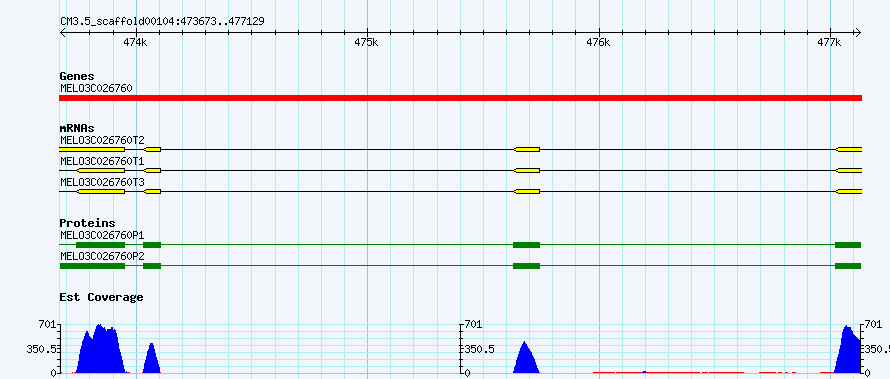This screenshot has height=379, width=890.
Task: Click the Genes track heading
Action: (x=77, y=76)
